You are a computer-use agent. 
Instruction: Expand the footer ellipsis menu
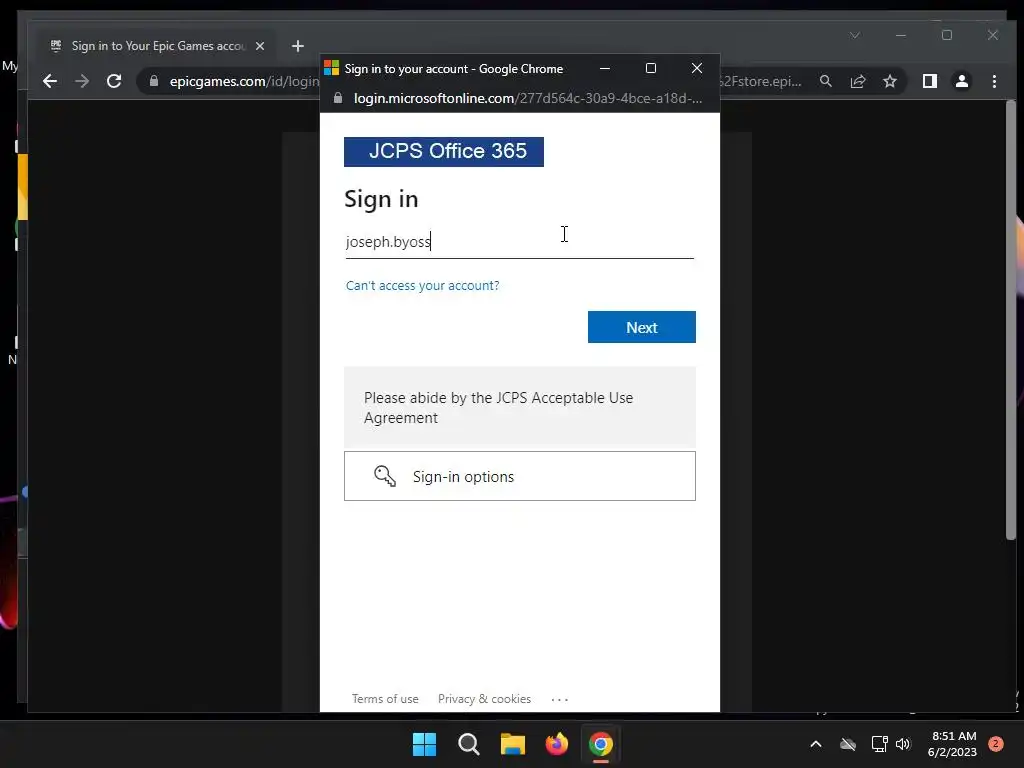point(560,699)
